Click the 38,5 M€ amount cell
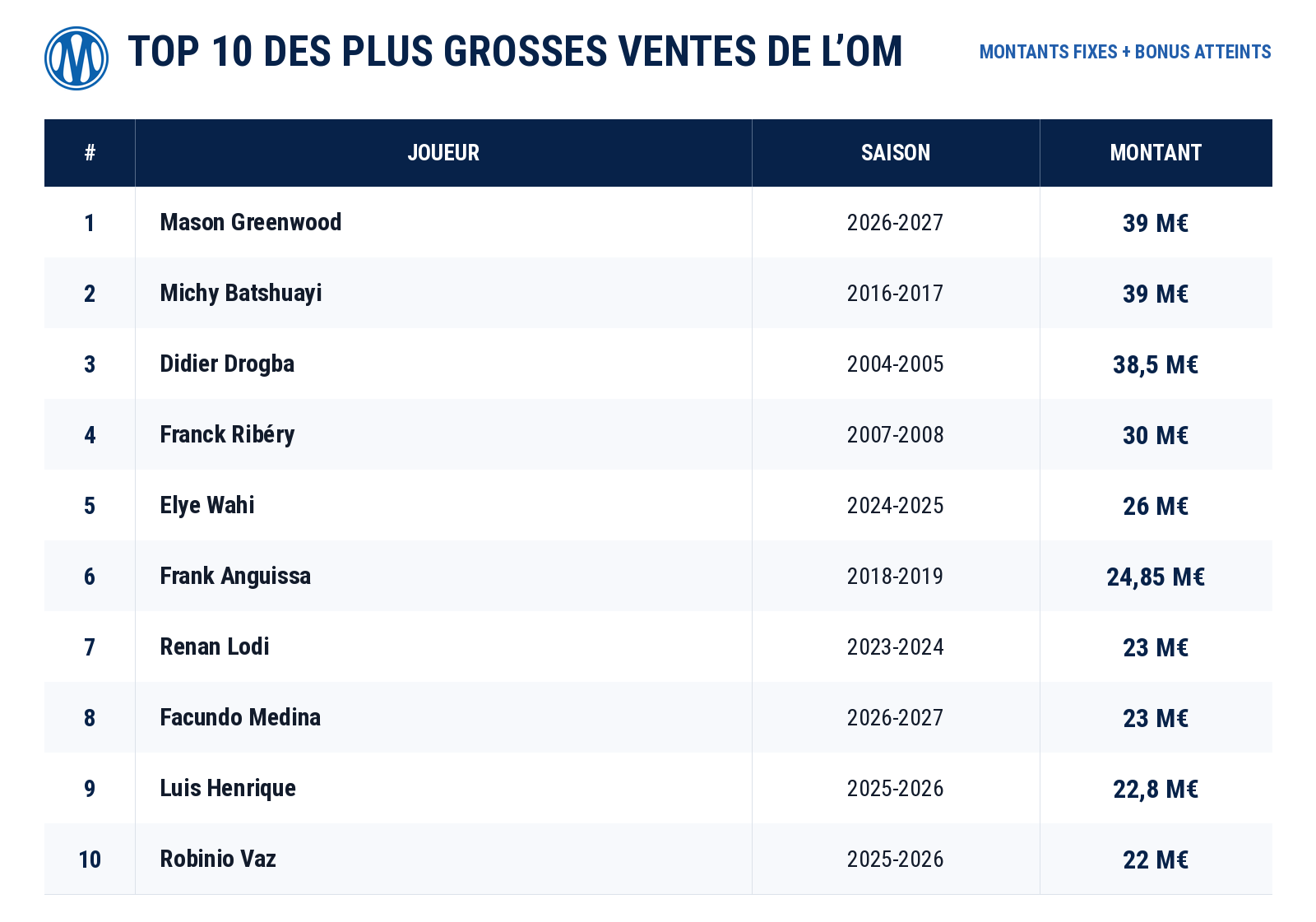 tap(1156, 364)
